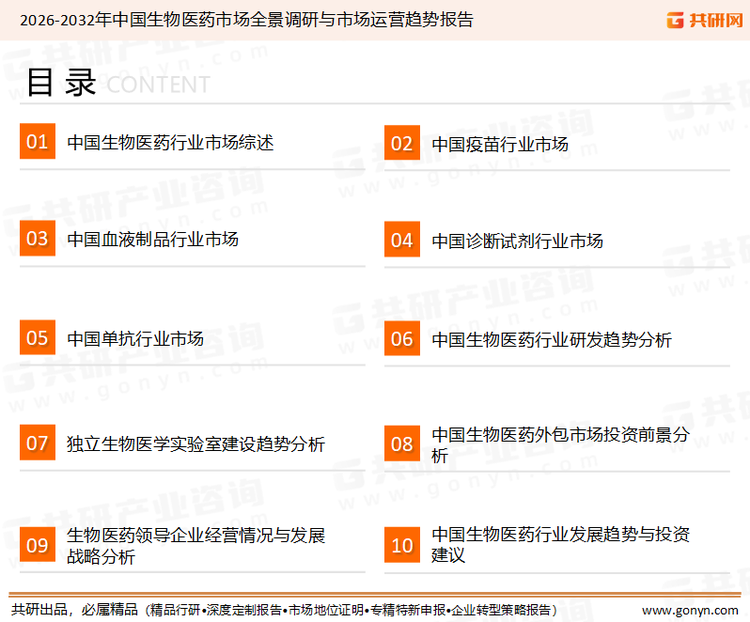This screenshot has width=750, height=622.
Task: Click the orange 01 number badge
Action: 37,142
